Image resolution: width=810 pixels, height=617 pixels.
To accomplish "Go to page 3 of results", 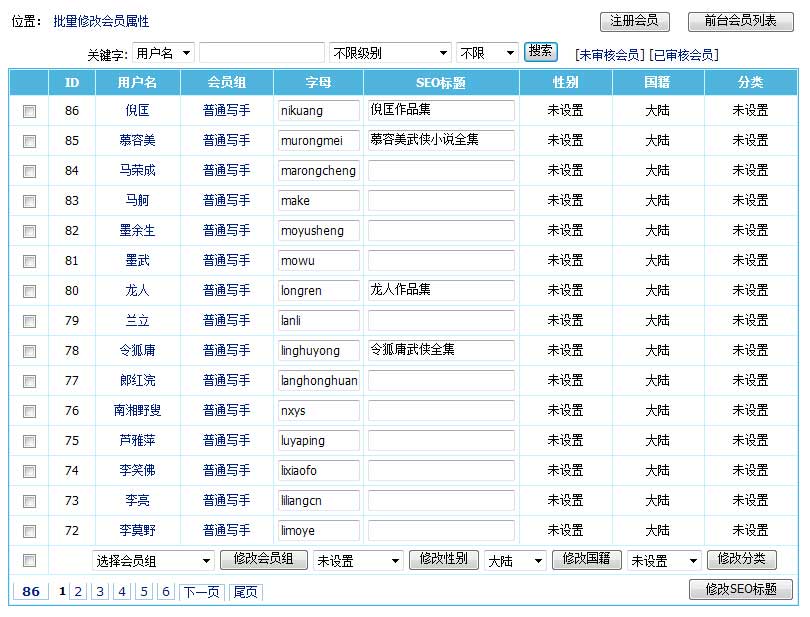I will click(100, 592).
